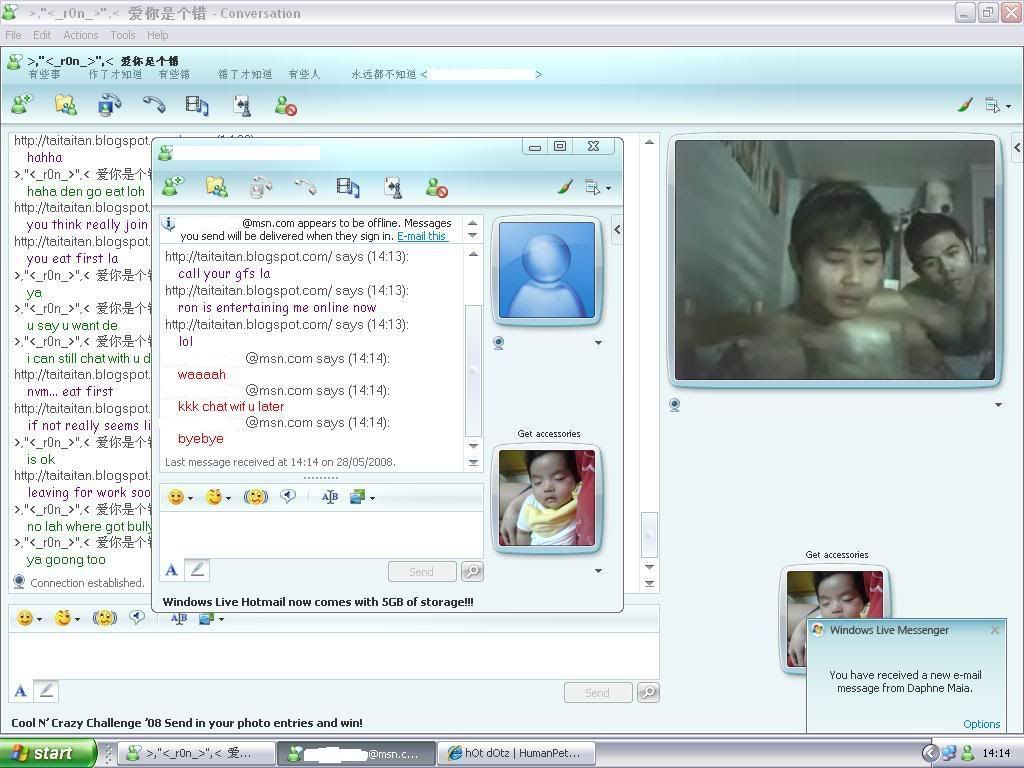Click the front window message input box
Screen dimensions: 1024x768
tap(321, 535)
